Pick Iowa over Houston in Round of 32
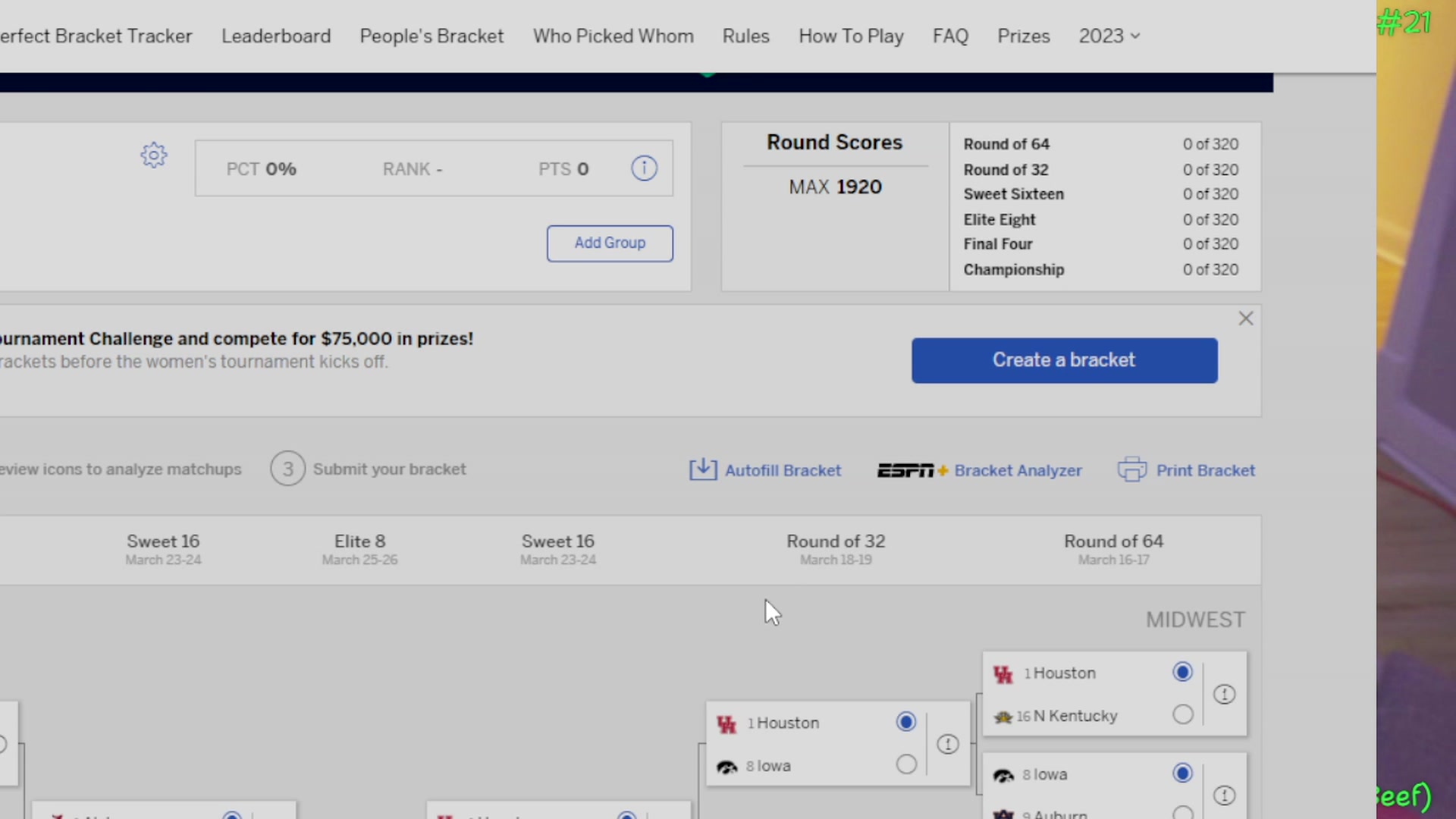Viewport: 1456px width, 819px height. [905, 764]
